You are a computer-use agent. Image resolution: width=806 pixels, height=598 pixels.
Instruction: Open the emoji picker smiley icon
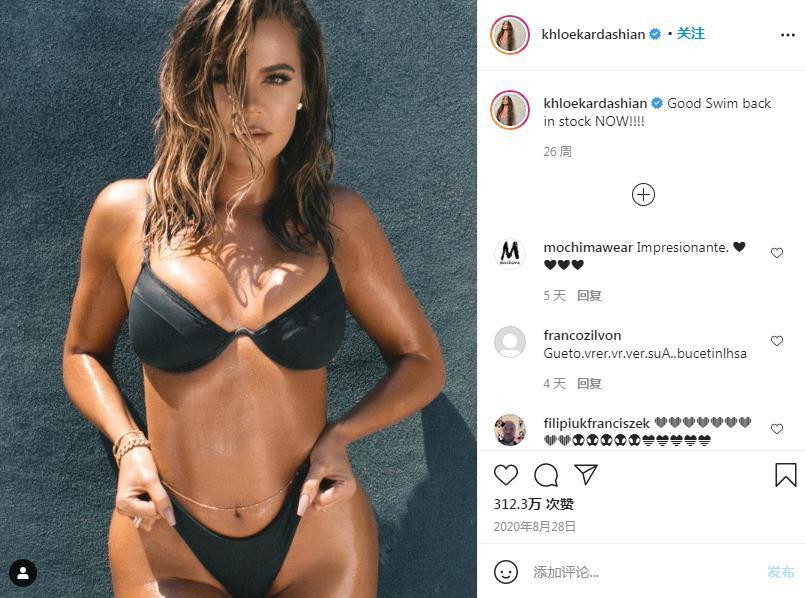click(506, 572)
